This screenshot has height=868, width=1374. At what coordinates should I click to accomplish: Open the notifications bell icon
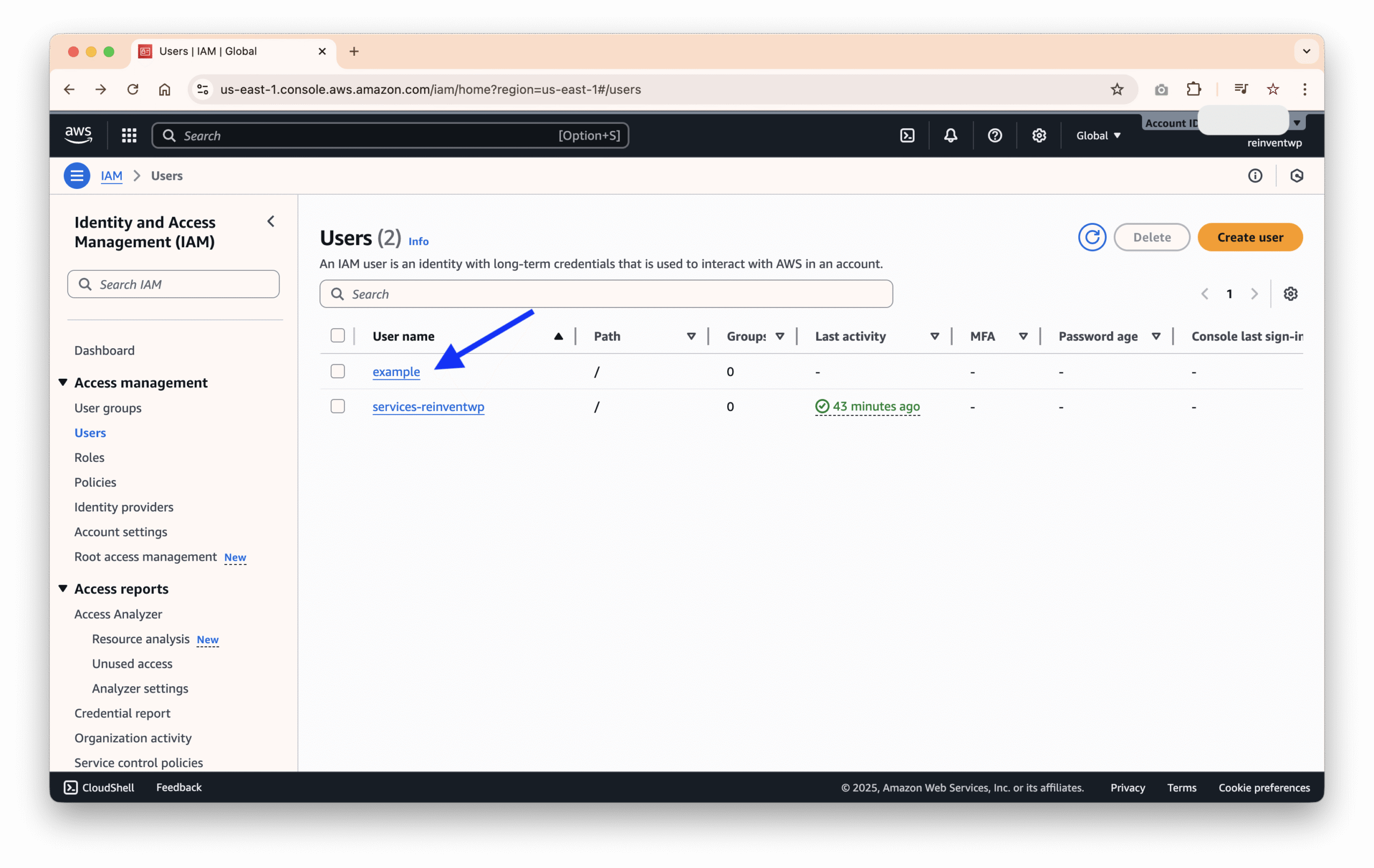point(950,136)
